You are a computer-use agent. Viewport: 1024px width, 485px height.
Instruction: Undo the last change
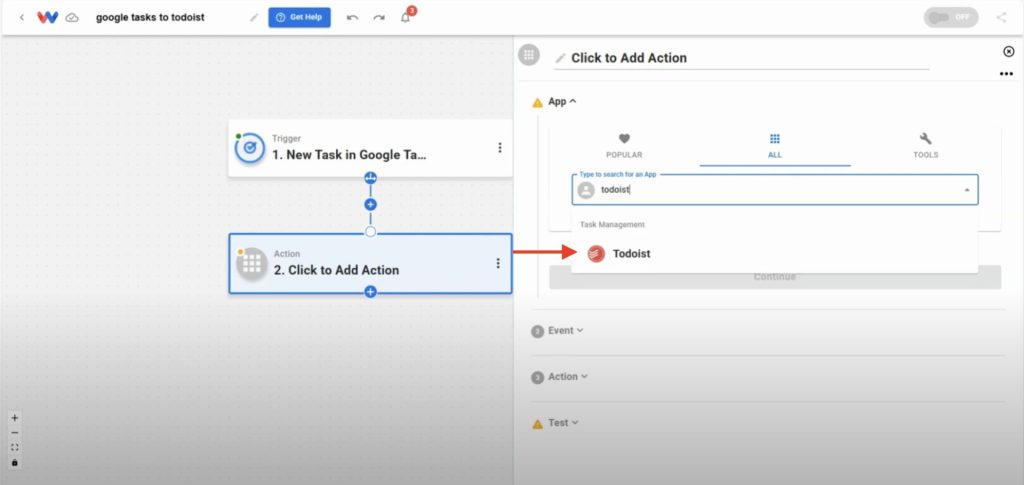click(x=353, y=18)
